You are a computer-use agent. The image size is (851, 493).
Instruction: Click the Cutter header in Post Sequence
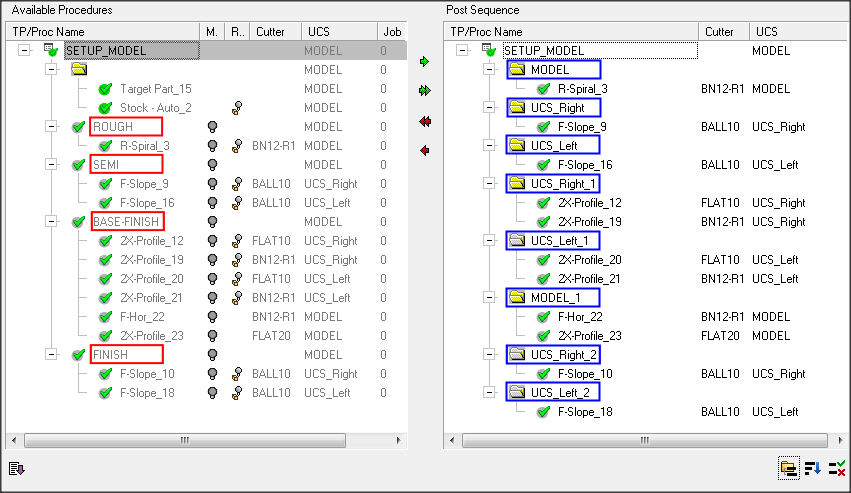click(x=724, y=32)
